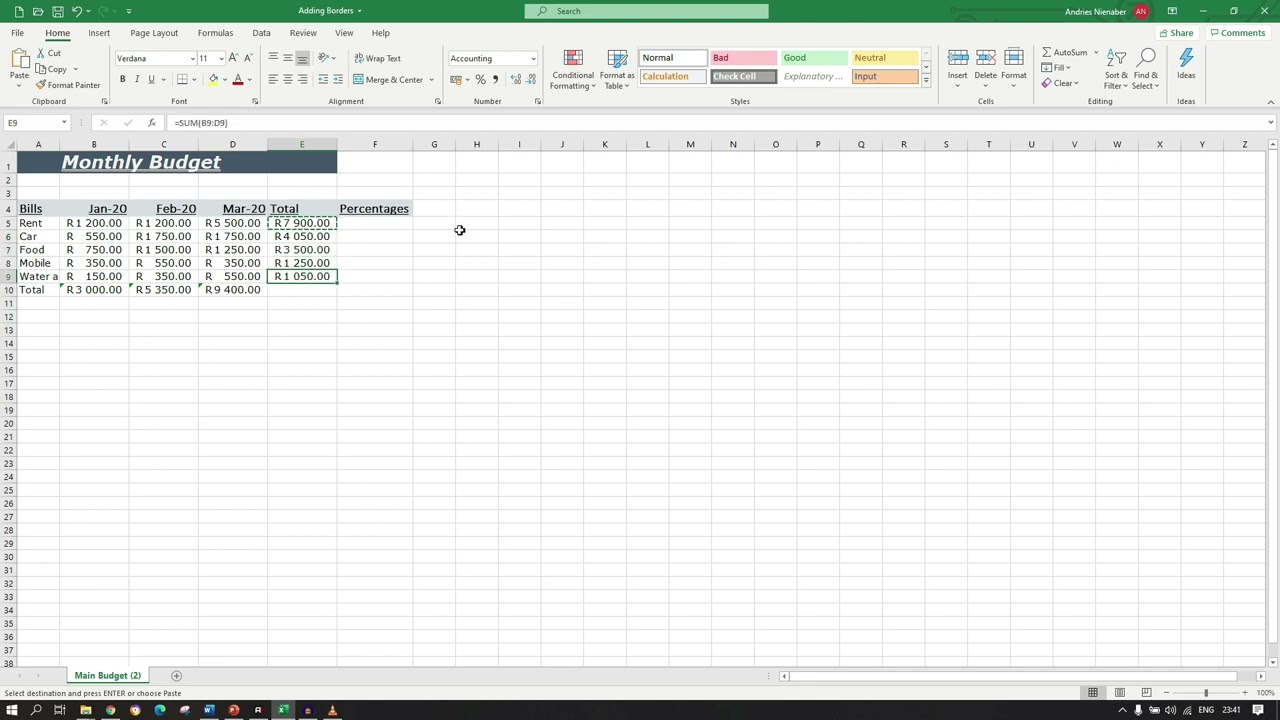Open the Page Layout tab
Viewport: 1280px width, 720px height.
pos(154,33)
